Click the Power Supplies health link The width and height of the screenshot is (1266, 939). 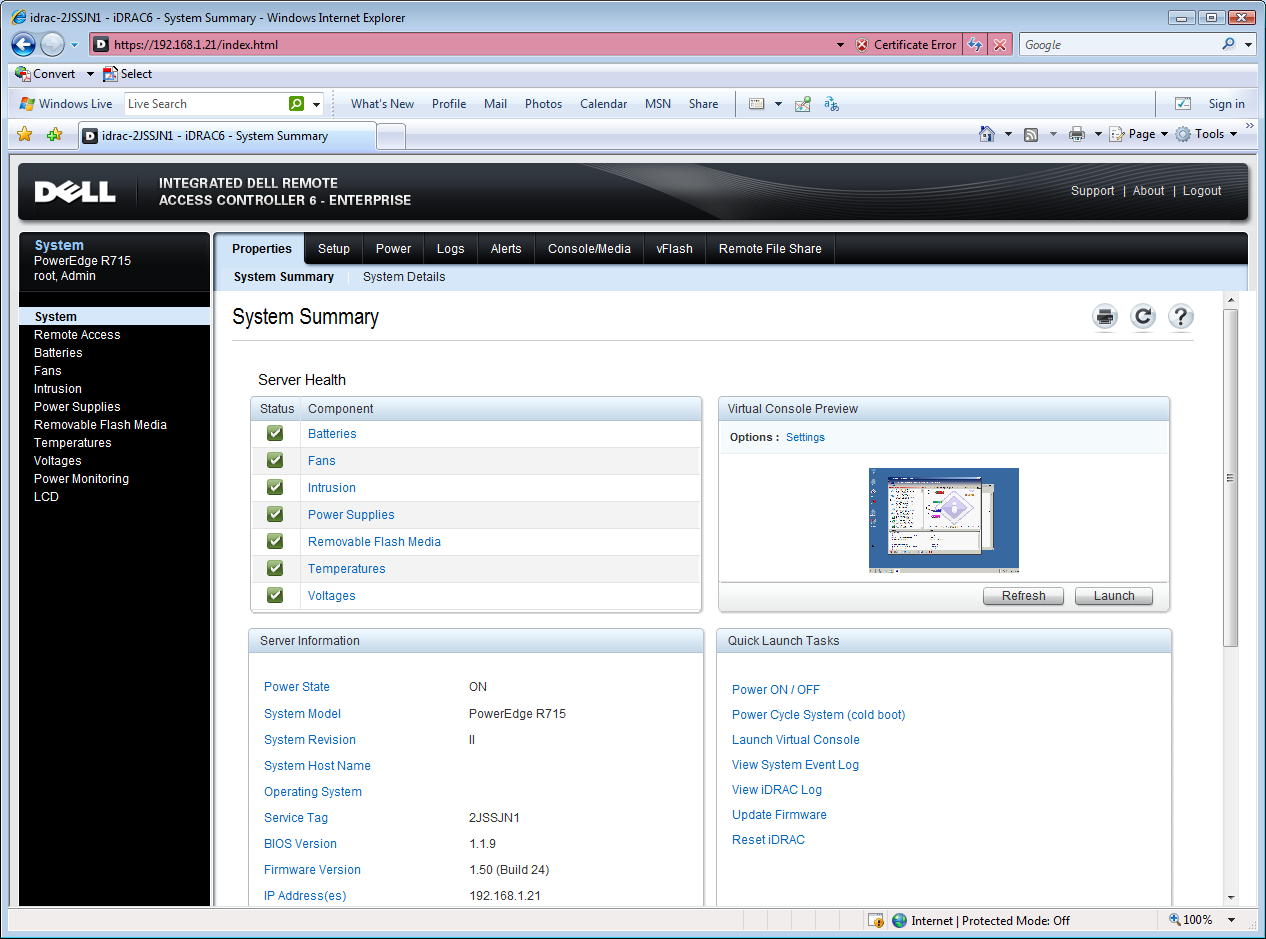point(351,515)
